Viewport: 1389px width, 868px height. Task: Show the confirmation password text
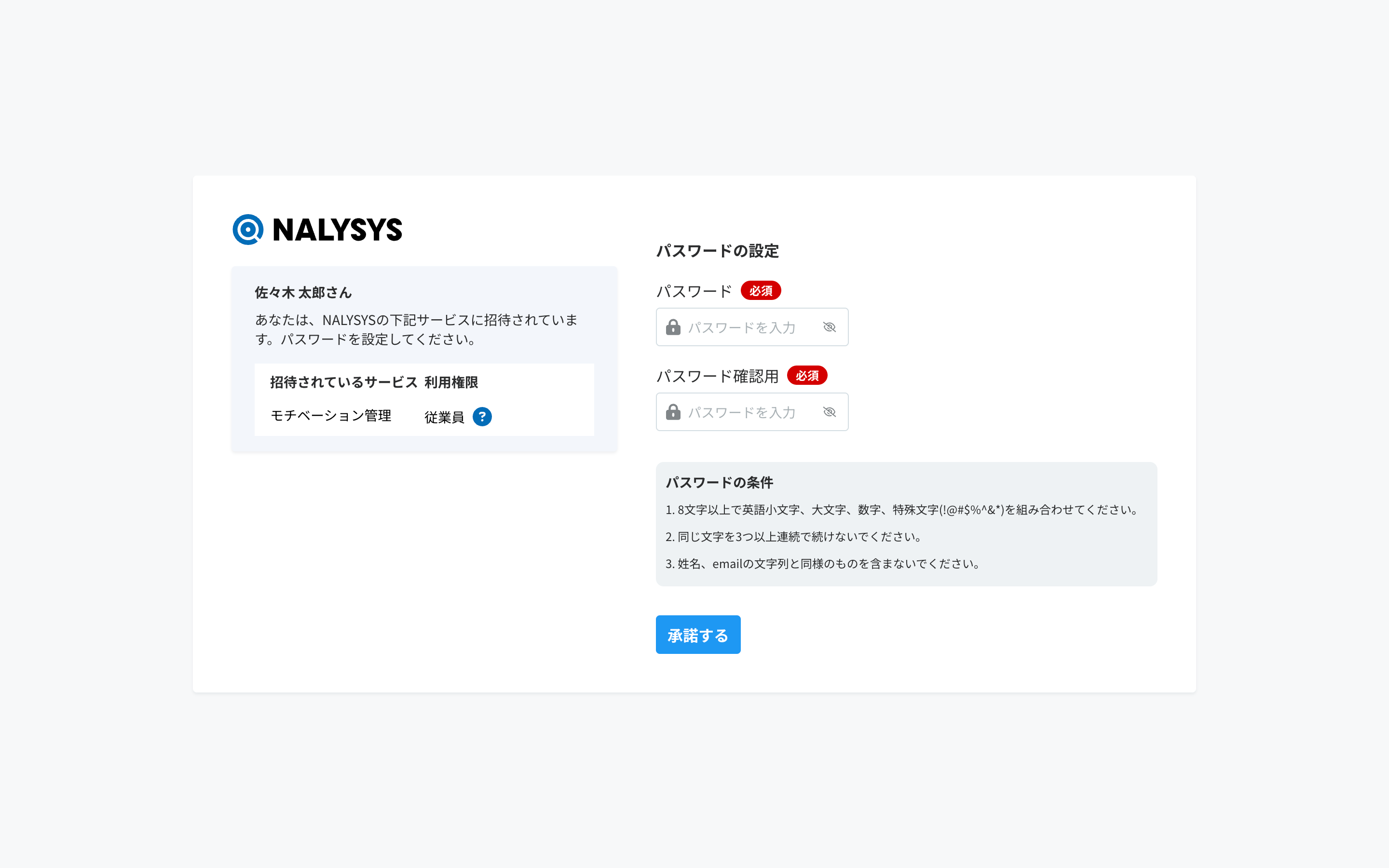pyautogui.click(x=829, y=412)
